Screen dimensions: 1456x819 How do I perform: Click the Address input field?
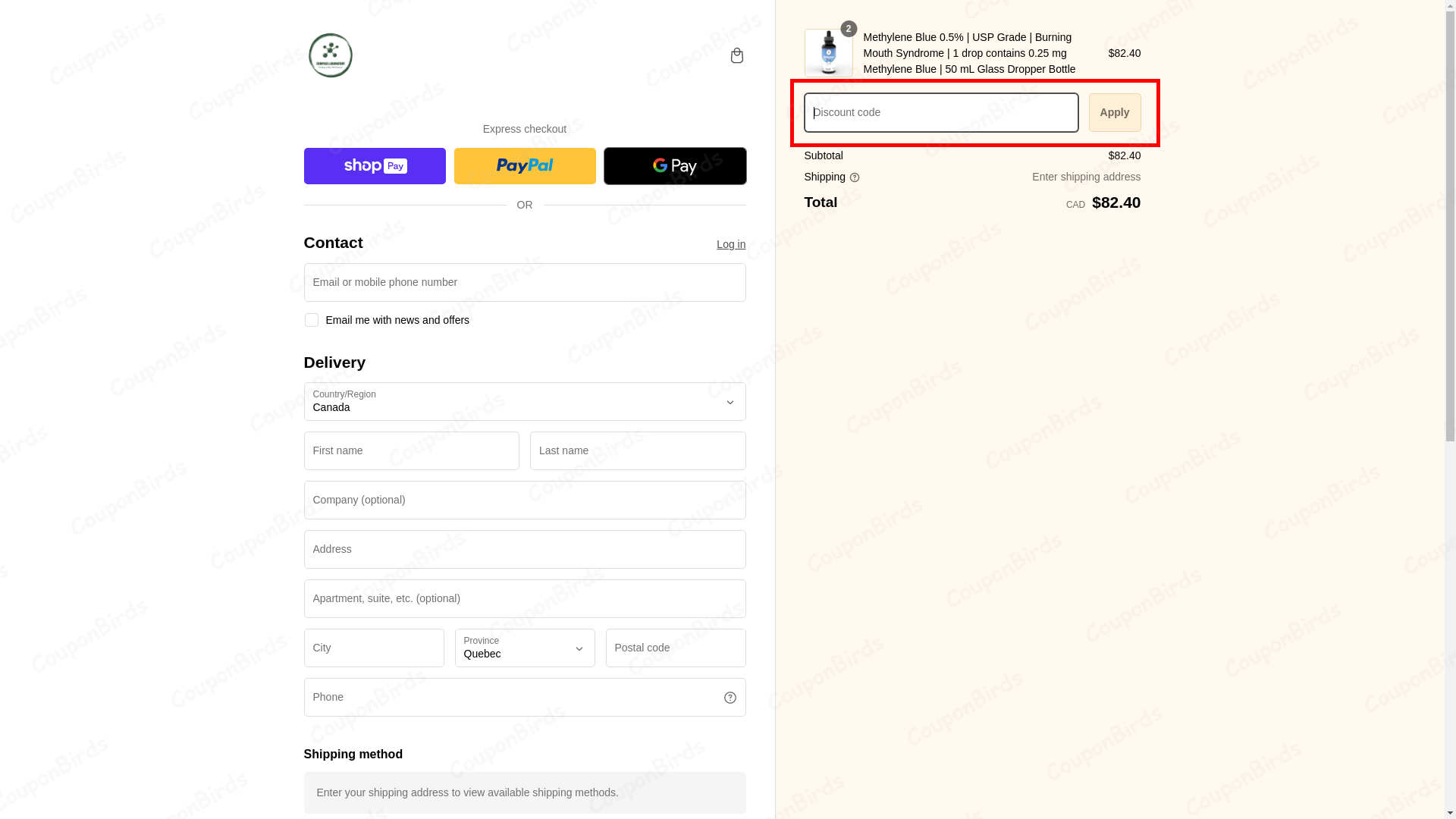pos(525,549)
